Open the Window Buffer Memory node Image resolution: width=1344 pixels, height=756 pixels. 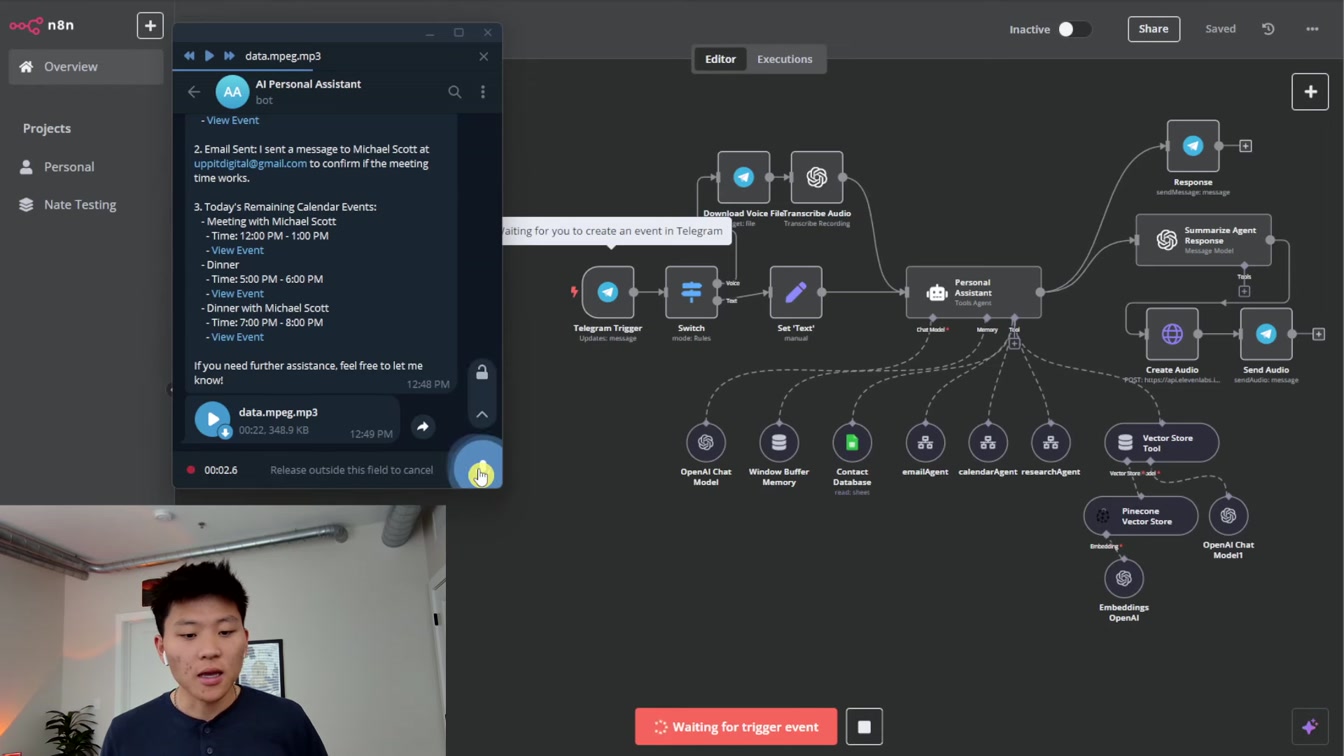coord(779,442)
